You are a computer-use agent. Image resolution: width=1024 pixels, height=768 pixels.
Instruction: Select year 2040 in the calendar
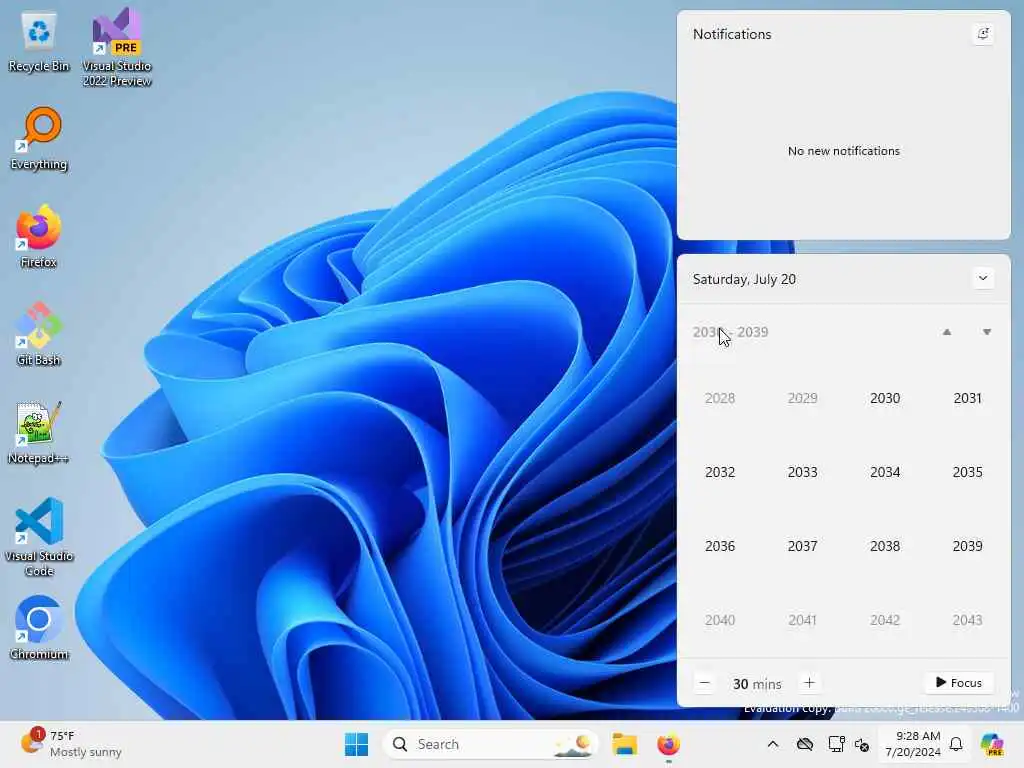tap(720, 620)
